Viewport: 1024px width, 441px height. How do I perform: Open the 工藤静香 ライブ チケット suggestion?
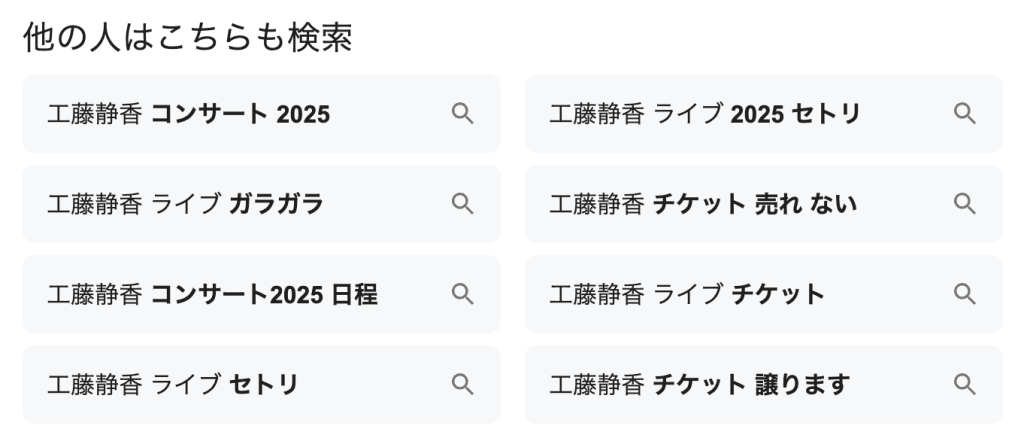[687, 294]
